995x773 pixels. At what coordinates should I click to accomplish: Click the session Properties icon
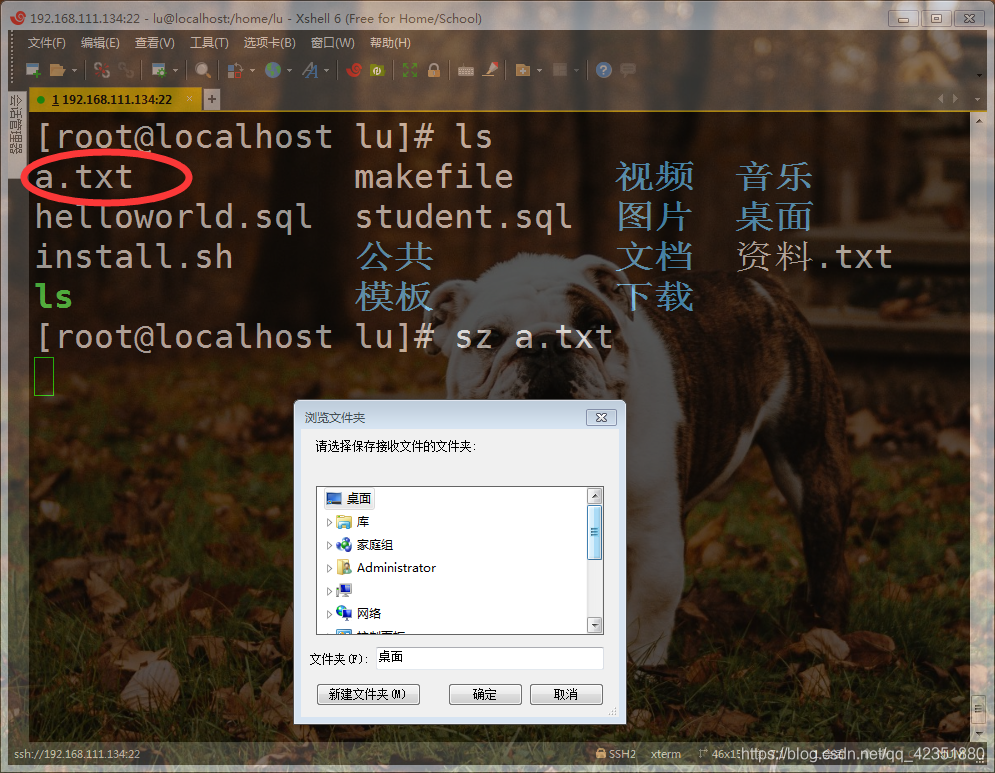click(159, 70)
